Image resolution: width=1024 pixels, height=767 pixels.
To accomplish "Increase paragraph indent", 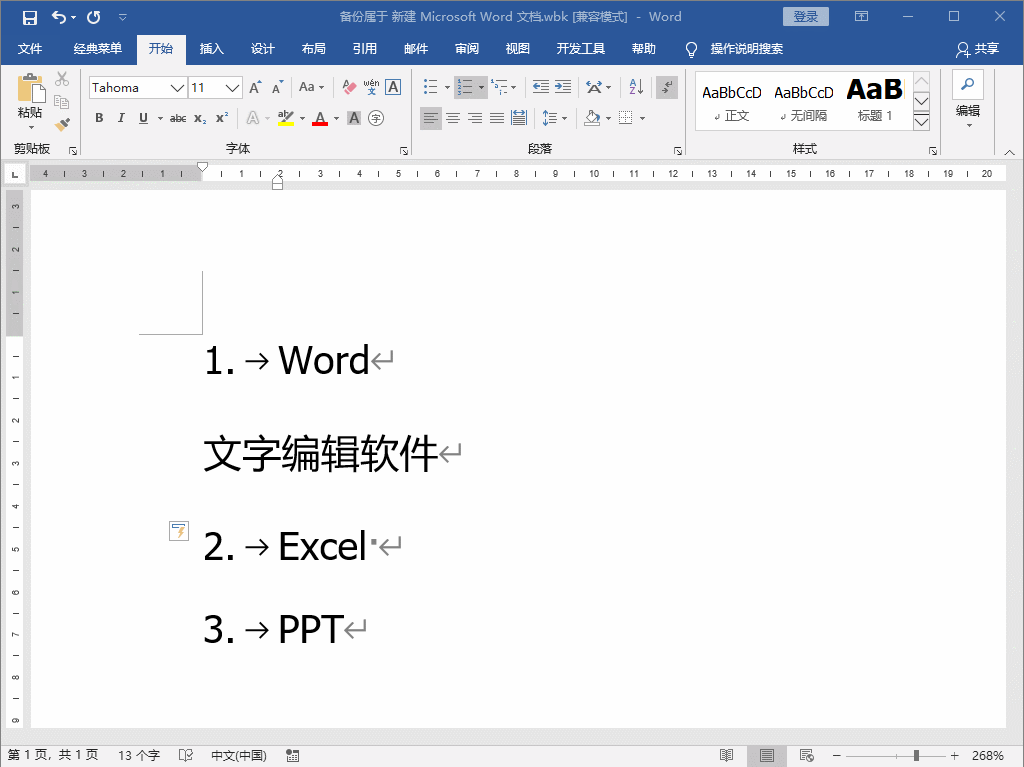I will pyautogui.click(x=563, y=87).
